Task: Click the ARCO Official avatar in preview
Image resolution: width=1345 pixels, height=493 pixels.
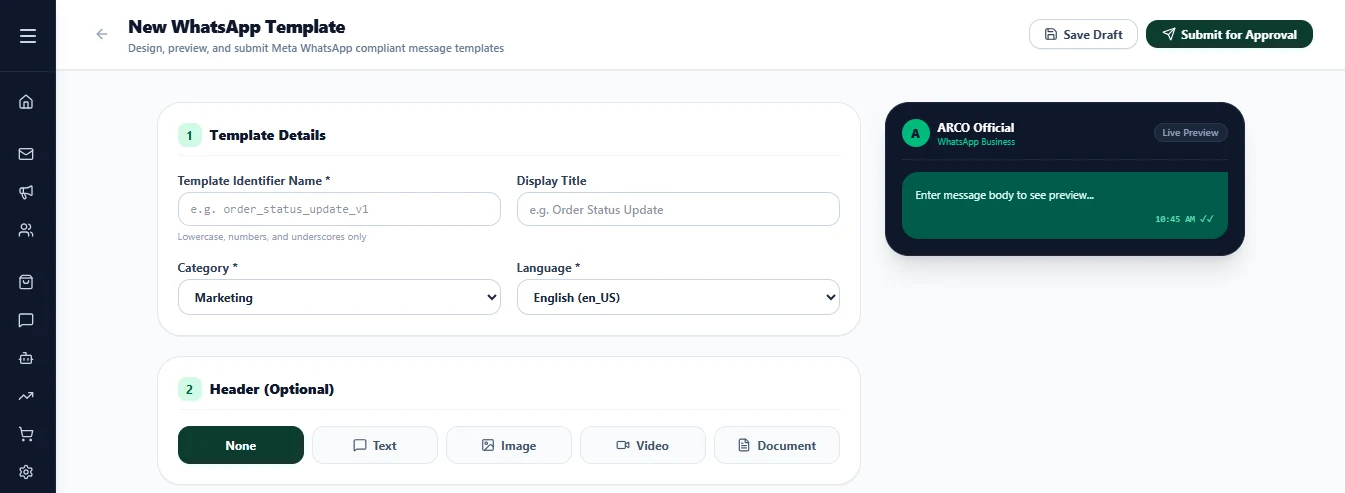Action: pos(915,133)
